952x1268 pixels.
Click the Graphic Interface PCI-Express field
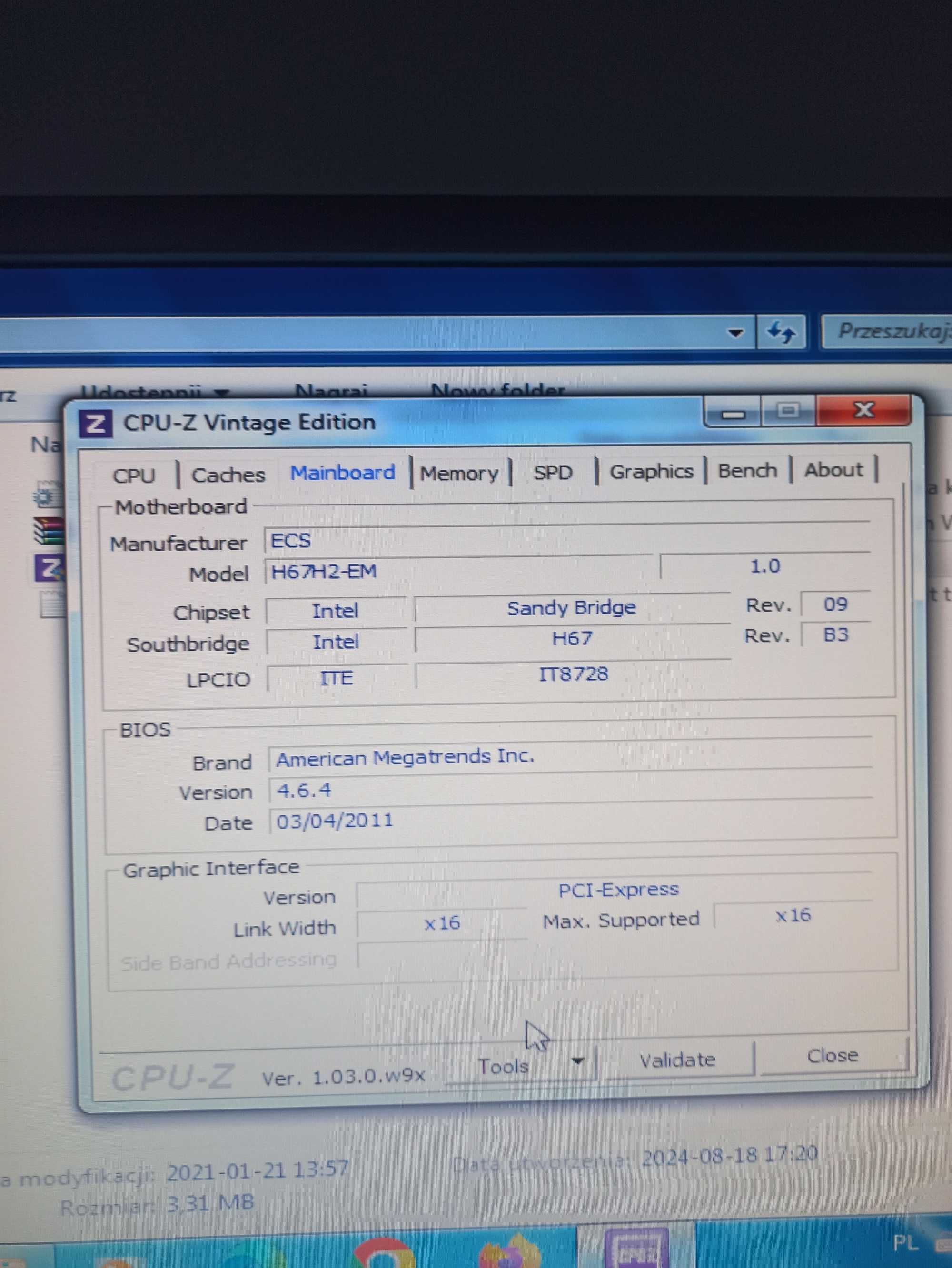[x=615, y=890]
